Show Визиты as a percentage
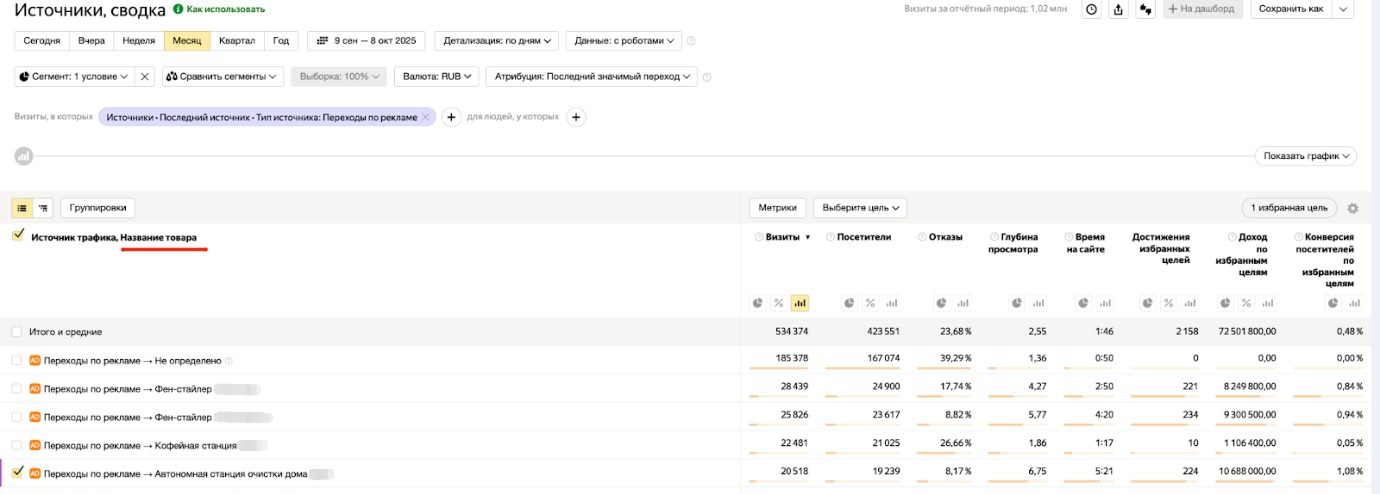 click(778, 303)
